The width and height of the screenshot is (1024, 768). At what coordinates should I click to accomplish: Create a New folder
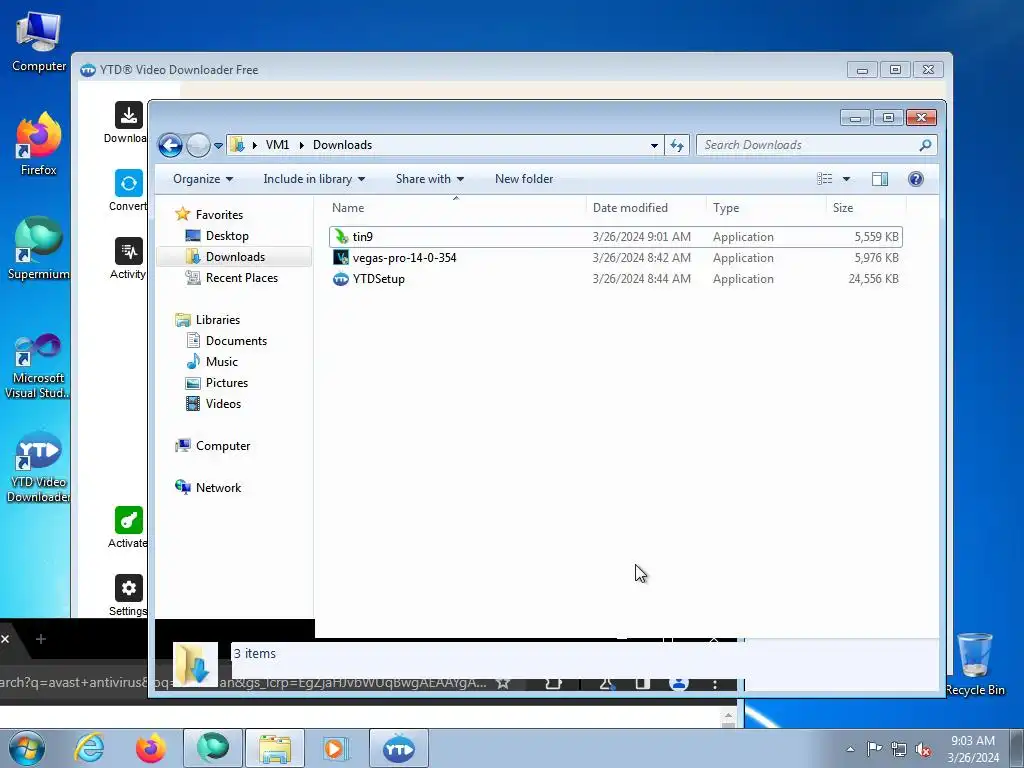pos(524,179)
